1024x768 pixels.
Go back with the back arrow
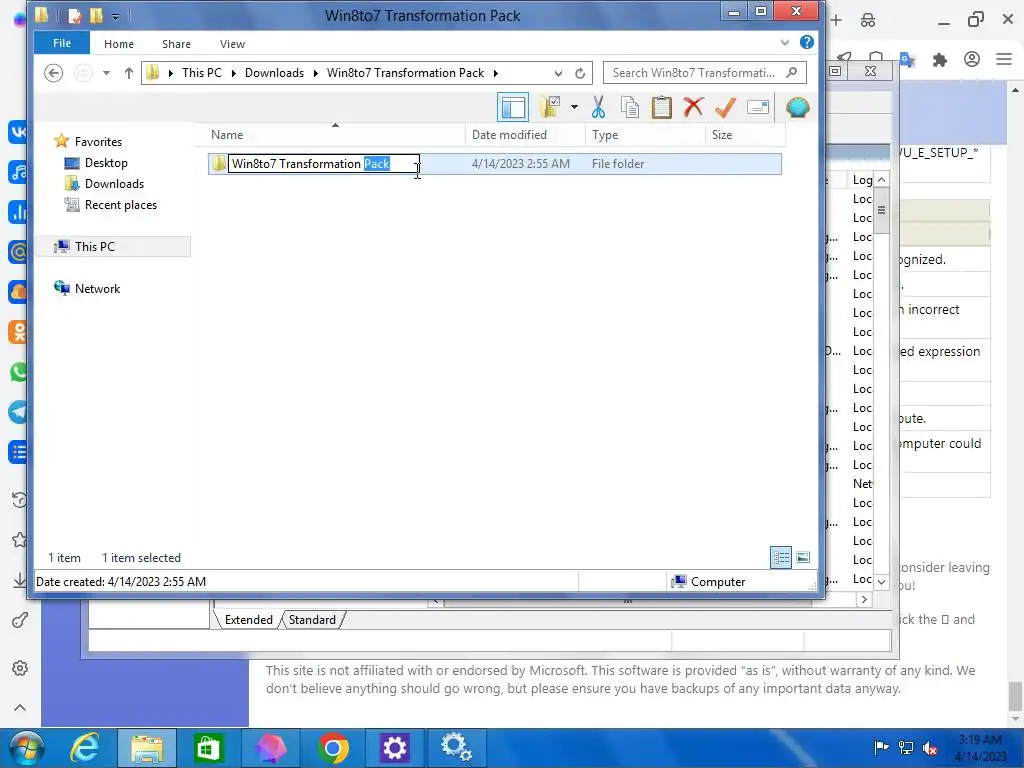coord(54,72)
